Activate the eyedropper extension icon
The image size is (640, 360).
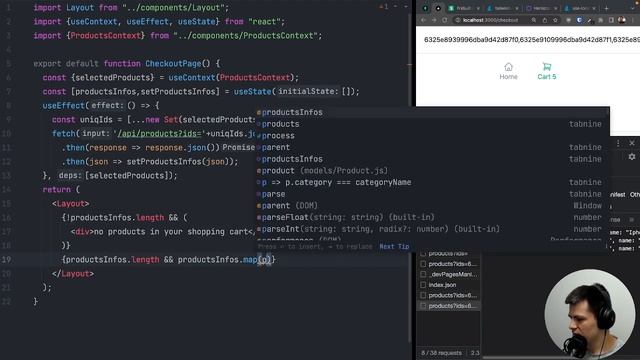pos(590,20)
